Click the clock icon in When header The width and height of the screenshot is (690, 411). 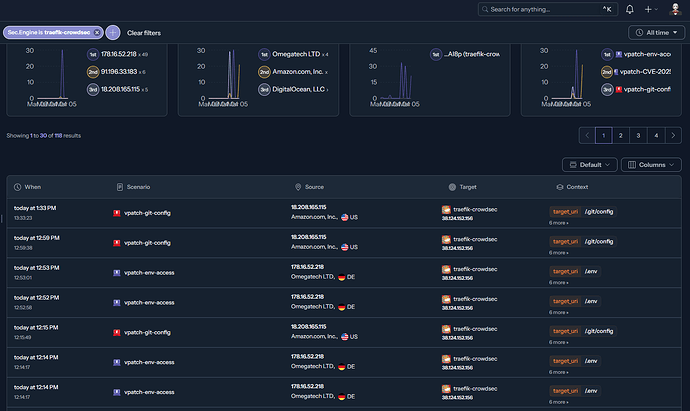pos(18,187)
